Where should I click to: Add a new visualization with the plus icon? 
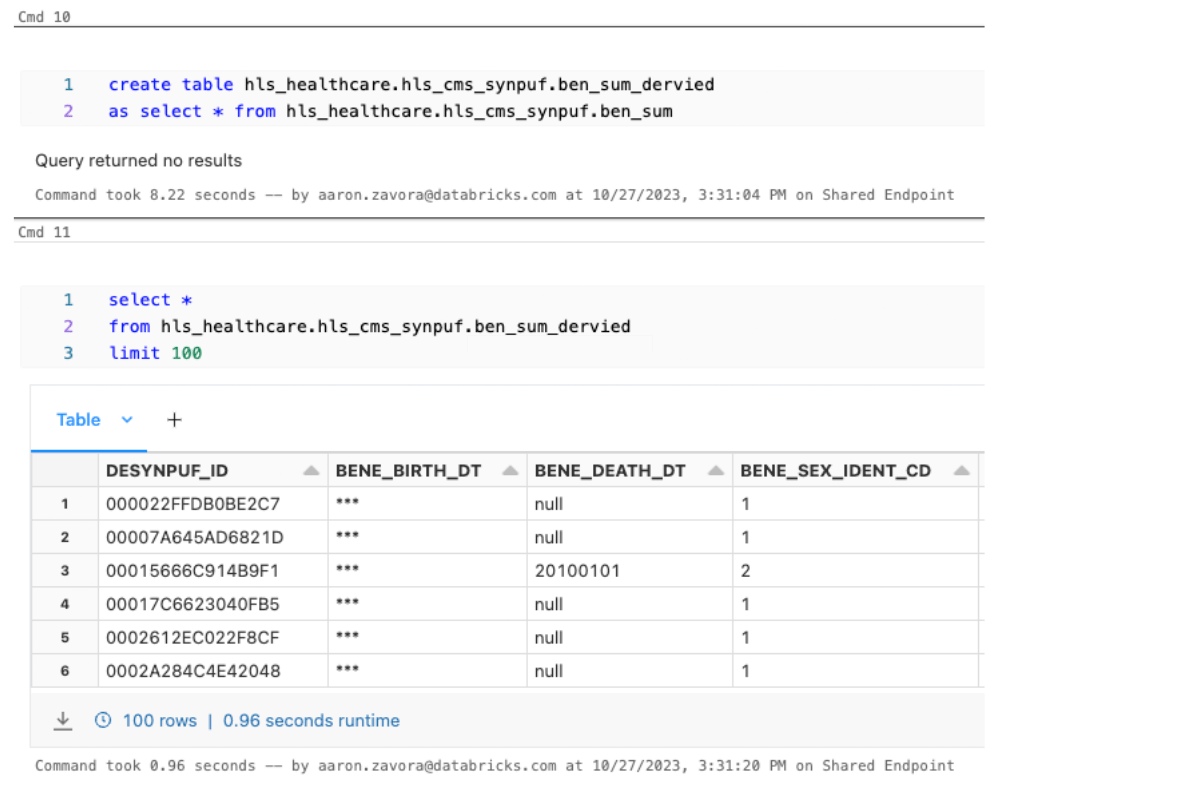pos(174,420)
